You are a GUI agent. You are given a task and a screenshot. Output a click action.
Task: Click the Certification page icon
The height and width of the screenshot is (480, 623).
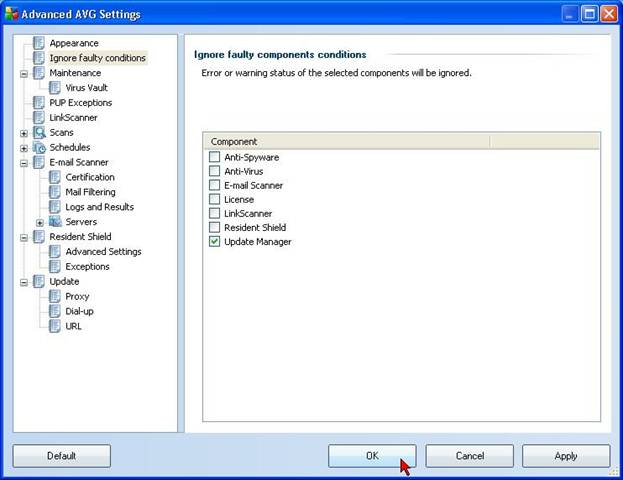(x=55, y=177)
